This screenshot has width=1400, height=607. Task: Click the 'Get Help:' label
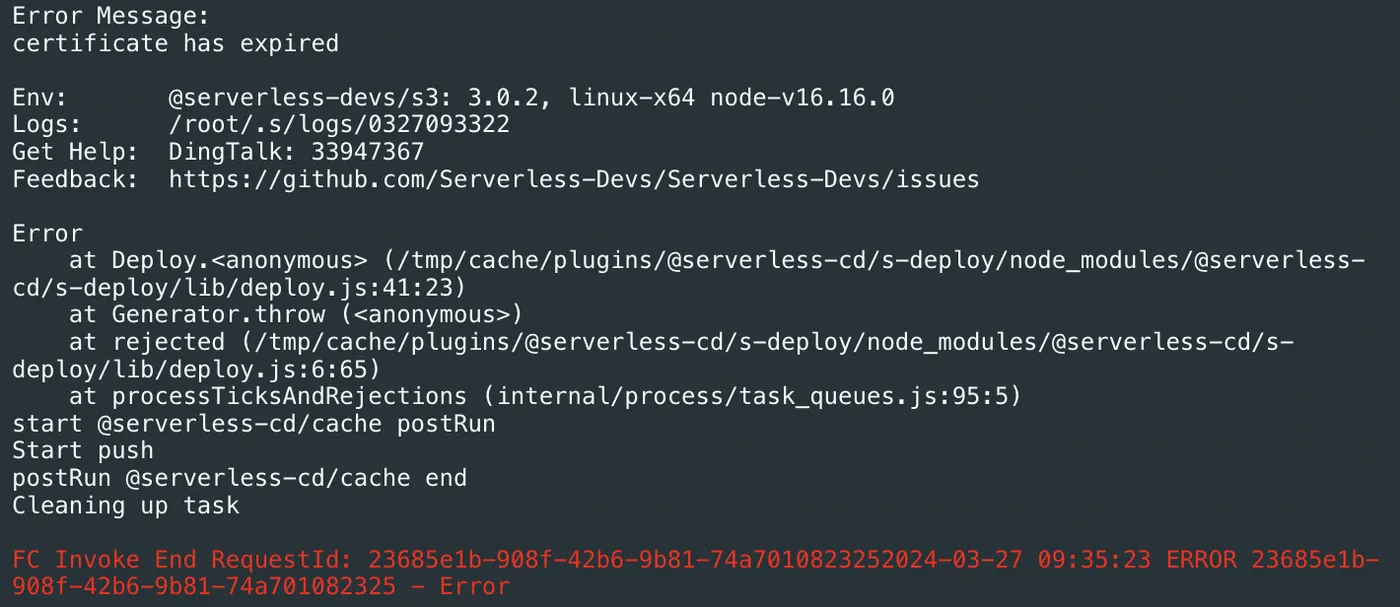coord(75,152)
